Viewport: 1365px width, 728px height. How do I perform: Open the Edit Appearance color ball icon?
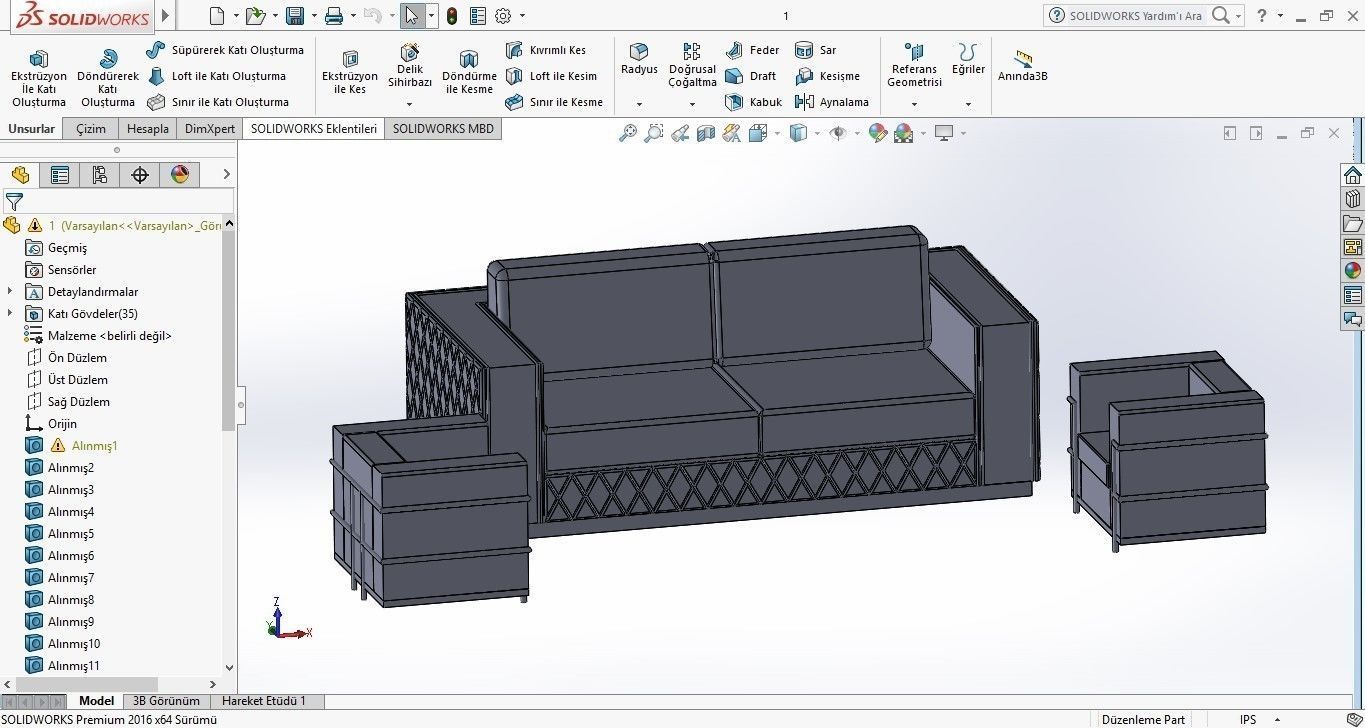(878, 133)
